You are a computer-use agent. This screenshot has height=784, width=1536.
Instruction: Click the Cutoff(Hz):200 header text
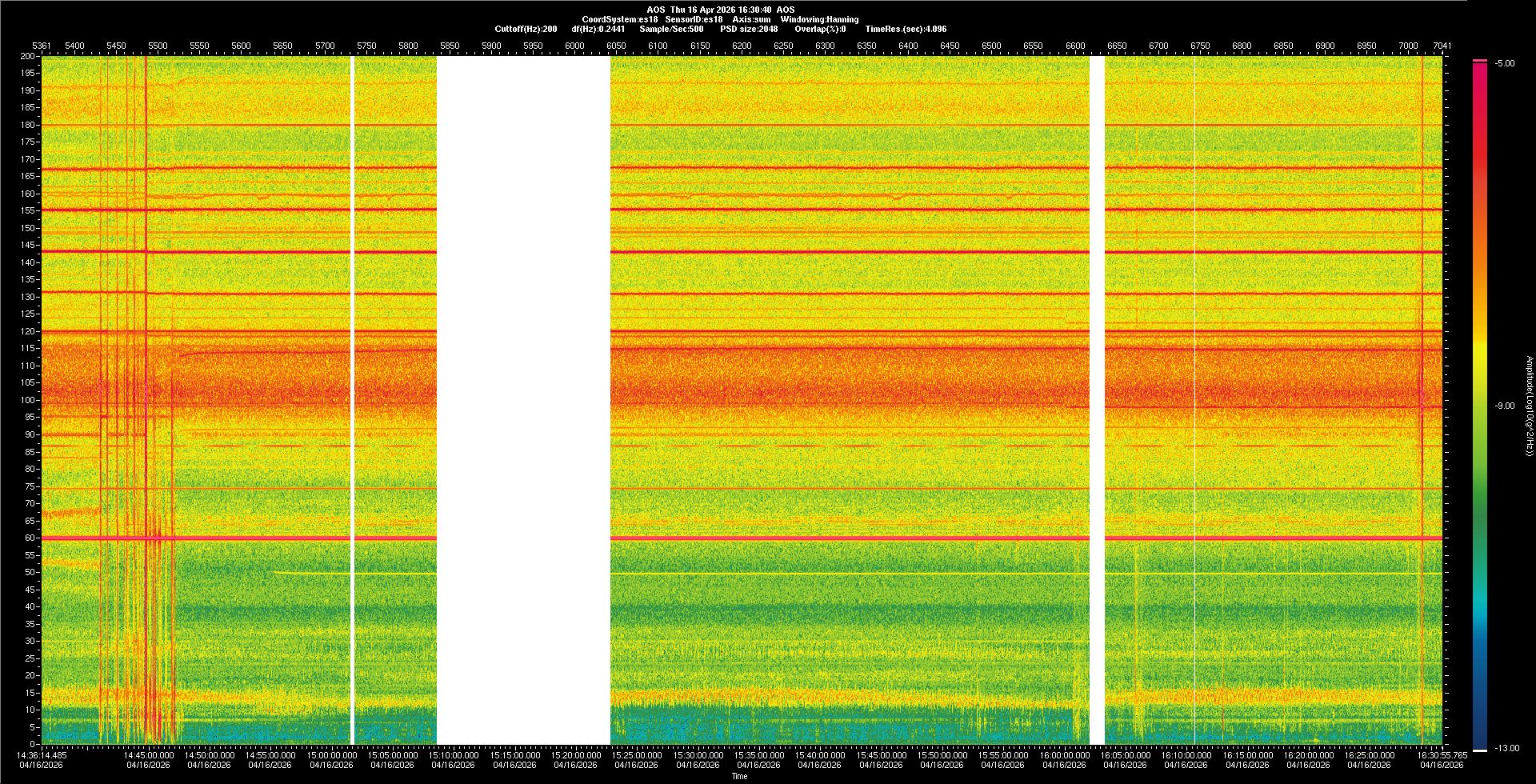pos(526,29)
